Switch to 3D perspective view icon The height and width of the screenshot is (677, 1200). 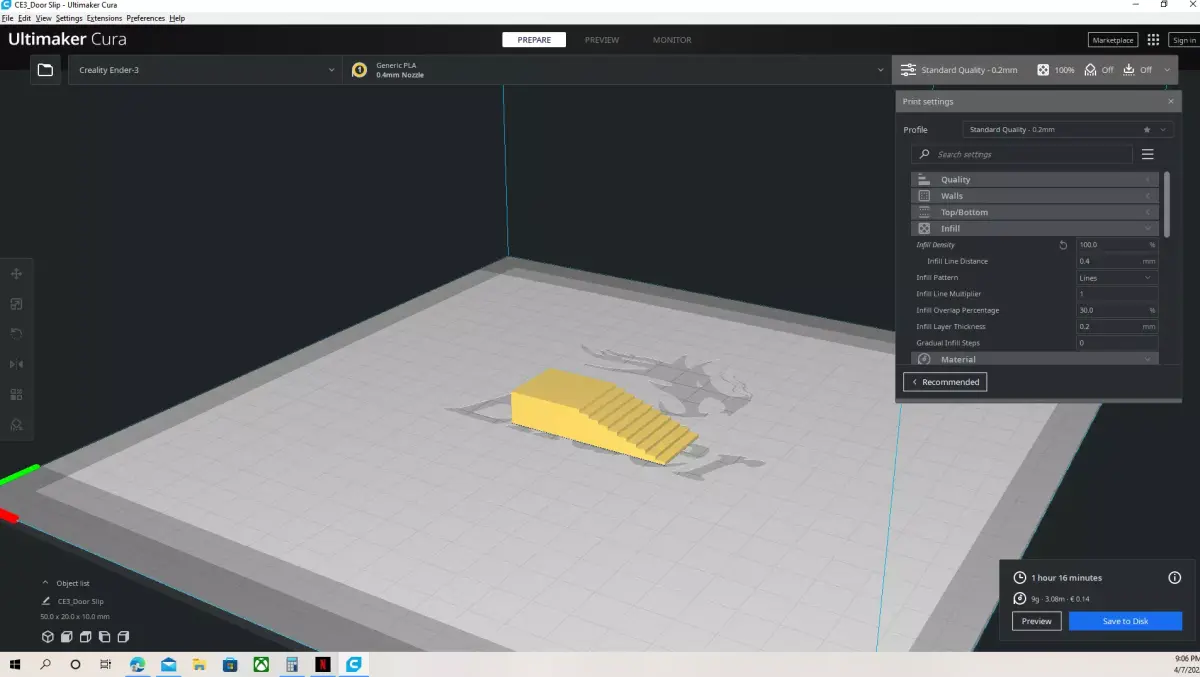[47, 637]
